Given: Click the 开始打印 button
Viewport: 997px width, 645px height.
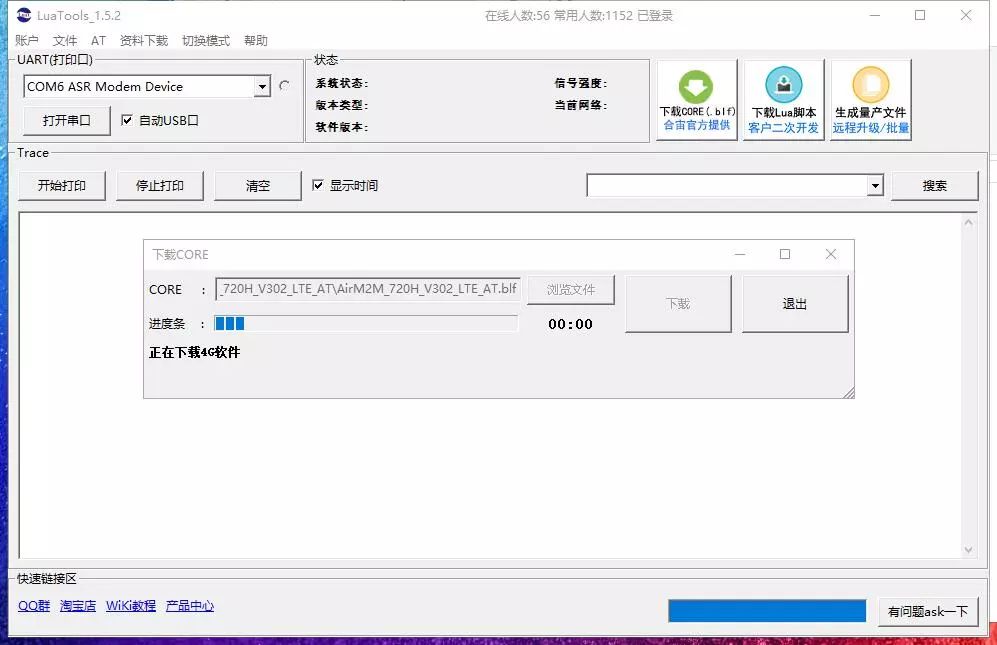Looking at the screenshot, I should click(62, 186).
